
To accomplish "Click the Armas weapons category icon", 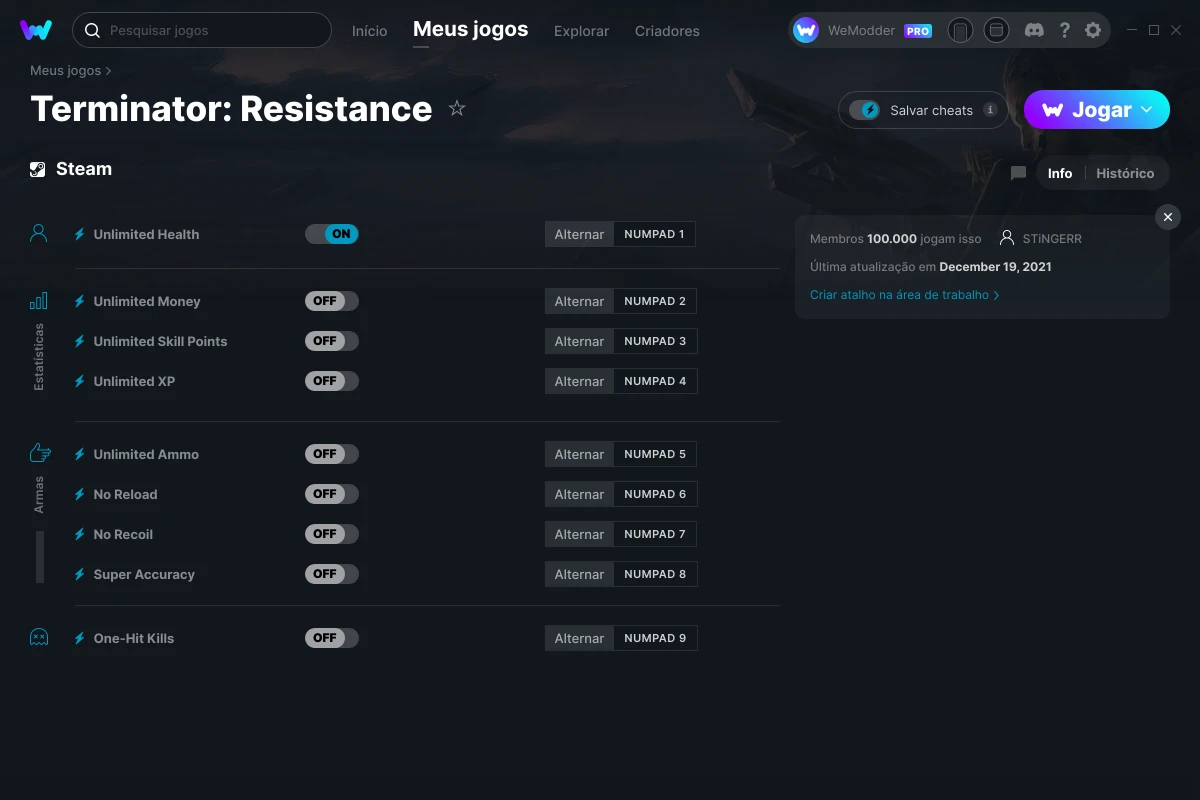I will (x=40, y=453).
